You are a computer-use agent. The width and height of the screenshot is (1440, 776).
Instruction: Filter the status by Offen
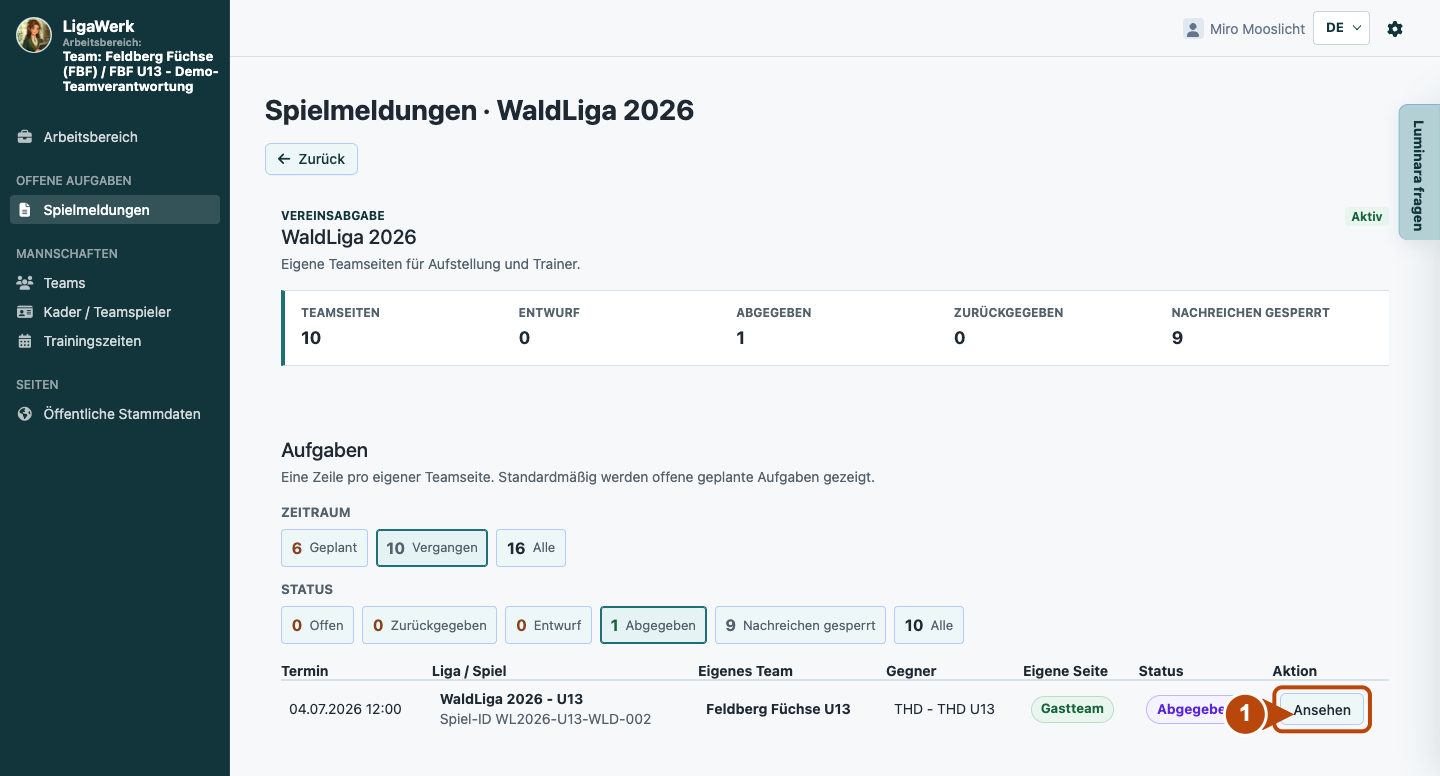coord(317,625)
